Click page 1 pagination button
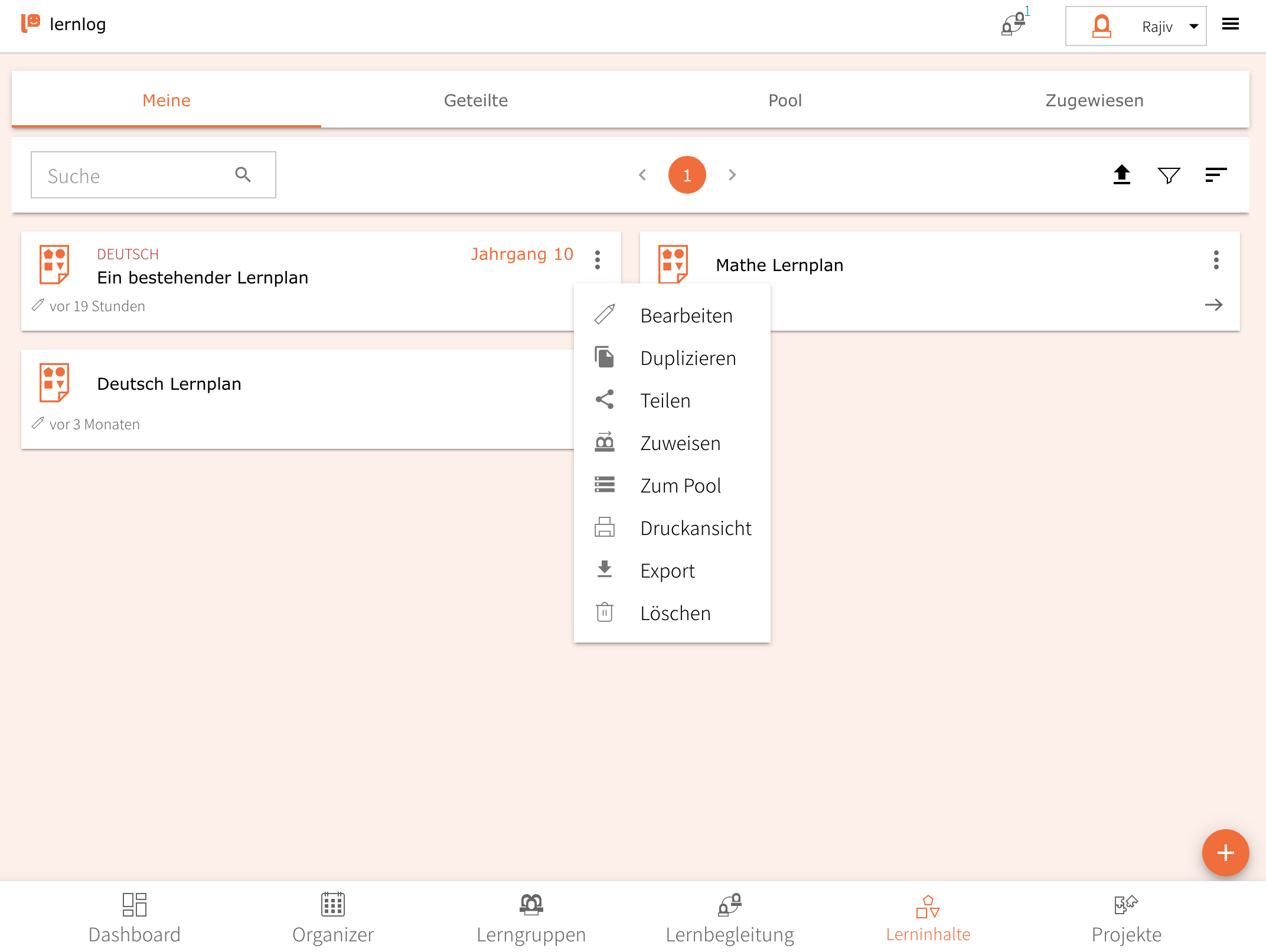The height and width of the screenshot is (952, 1266). [x=687, y=175]
